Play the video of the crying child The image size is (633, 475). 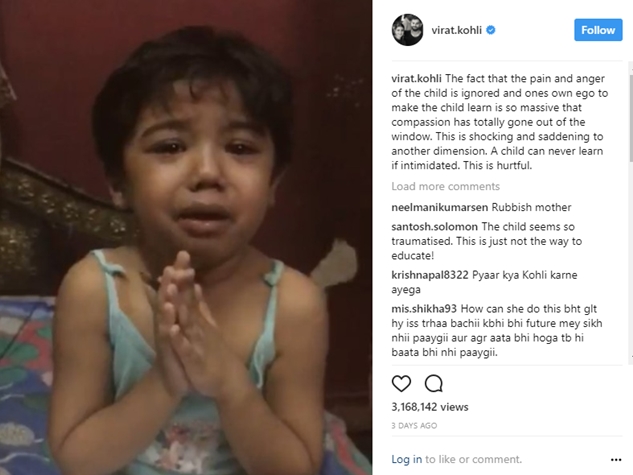[x=186, y=237]
